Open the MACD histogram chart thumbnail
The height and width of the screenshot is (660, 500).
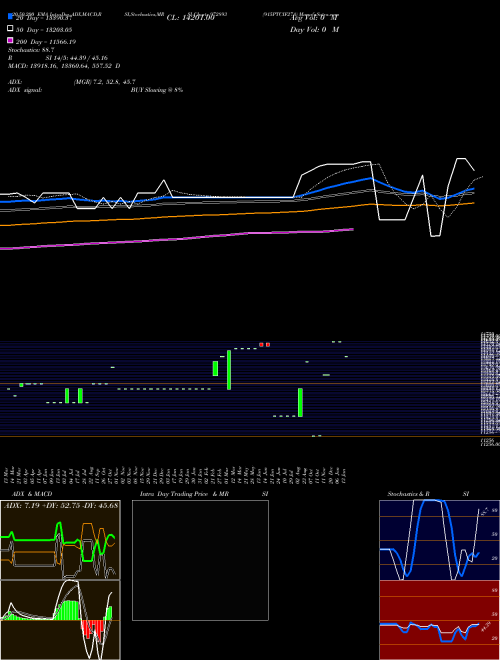click(60, 620)
